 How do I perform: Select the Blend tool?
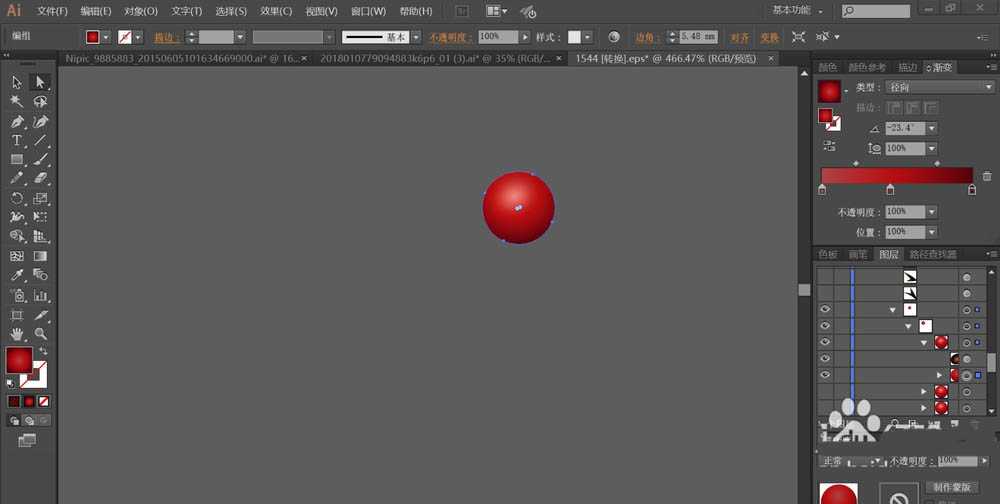pyautogui.click(x=40, y=275)
